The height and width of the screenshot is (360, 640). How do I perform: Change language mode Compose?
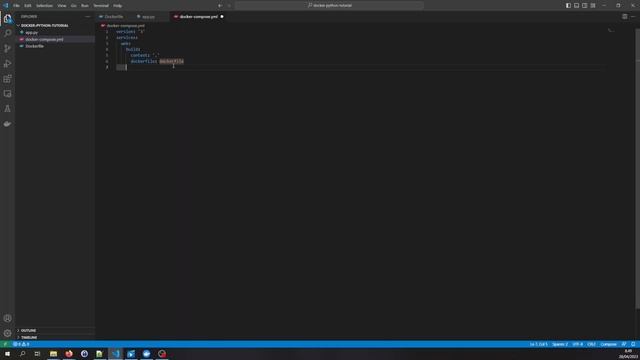coord(608,344)
